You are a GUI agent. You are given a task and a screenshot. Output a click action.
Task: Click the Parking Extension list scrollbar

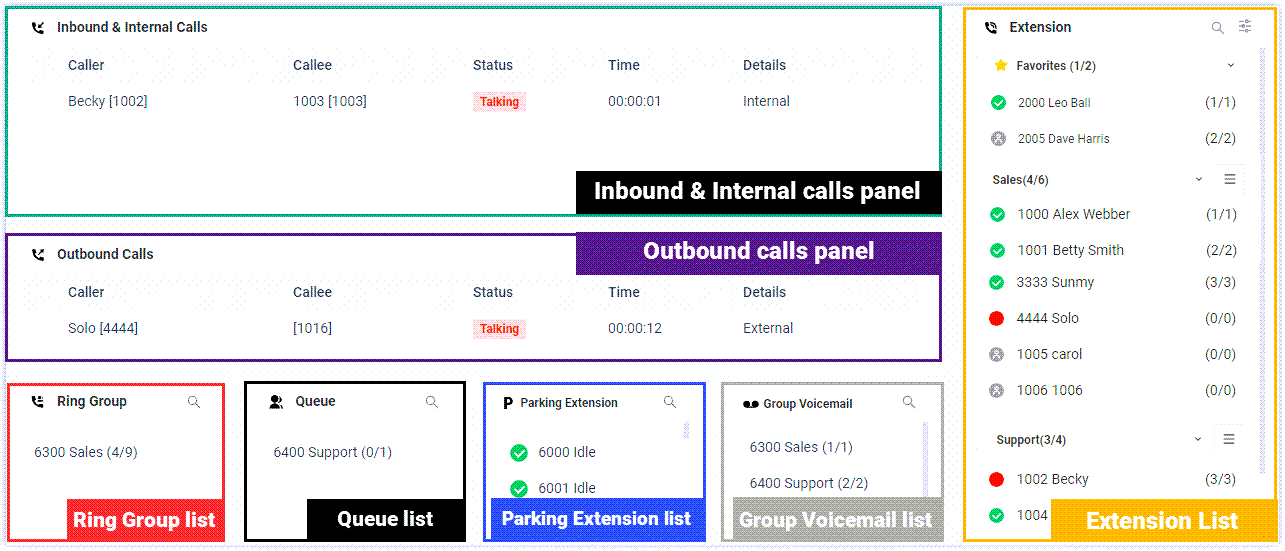point(686,431)
